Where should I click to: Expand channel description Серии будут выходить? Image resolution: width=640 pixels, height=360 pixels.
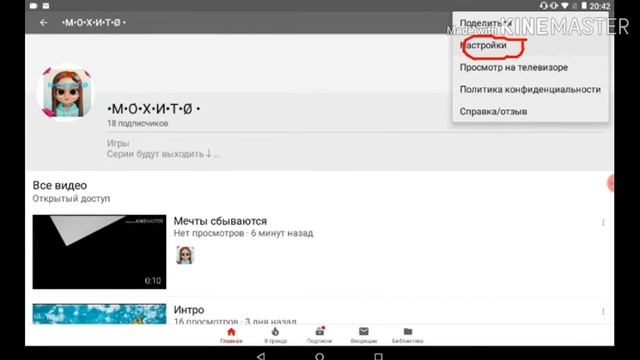pyautogui.click(x=163, y=154)
